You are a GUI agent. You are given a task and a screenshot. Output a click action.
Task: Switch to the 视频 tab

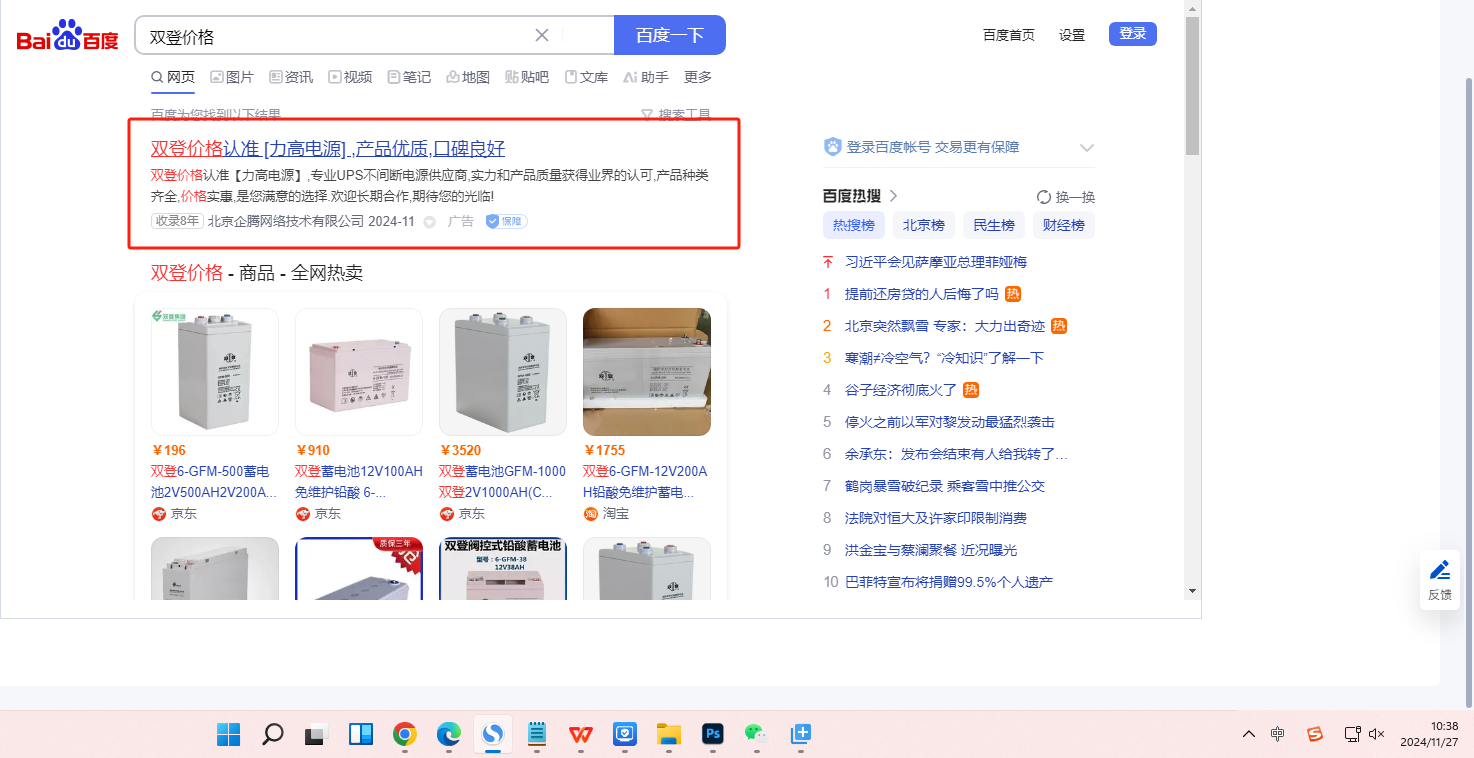350,77
